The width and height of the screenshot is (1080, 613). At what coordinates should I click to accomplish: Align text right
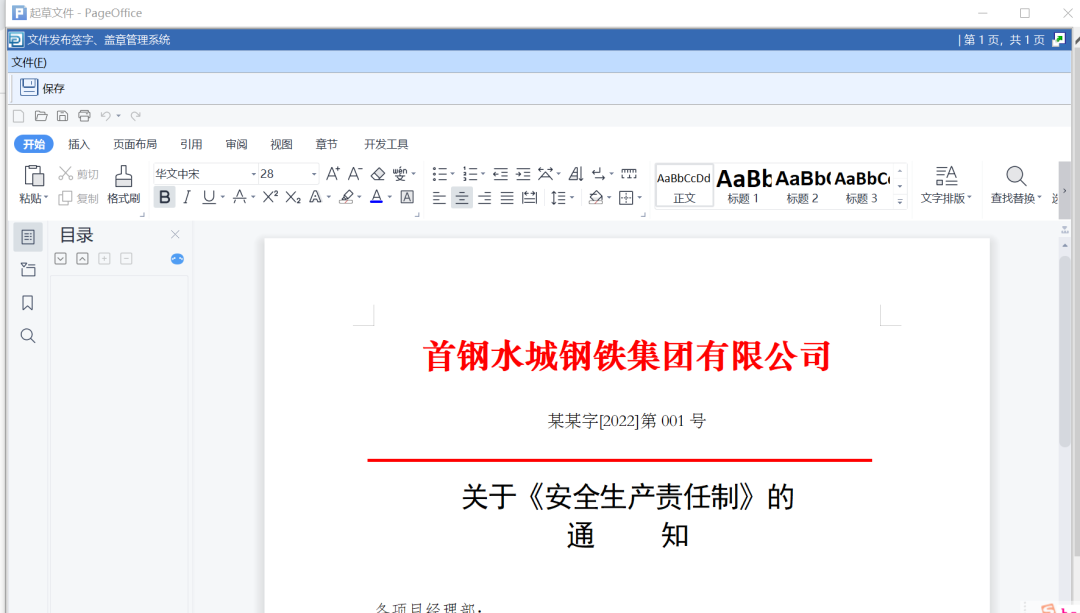point(484,198)
